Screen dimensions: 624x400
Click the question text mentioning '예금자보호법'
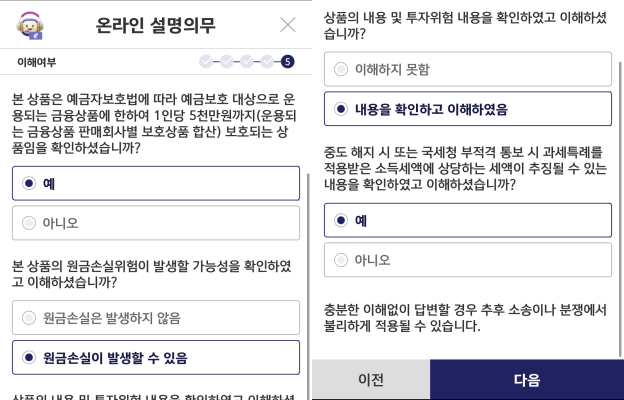pos(154,124)
